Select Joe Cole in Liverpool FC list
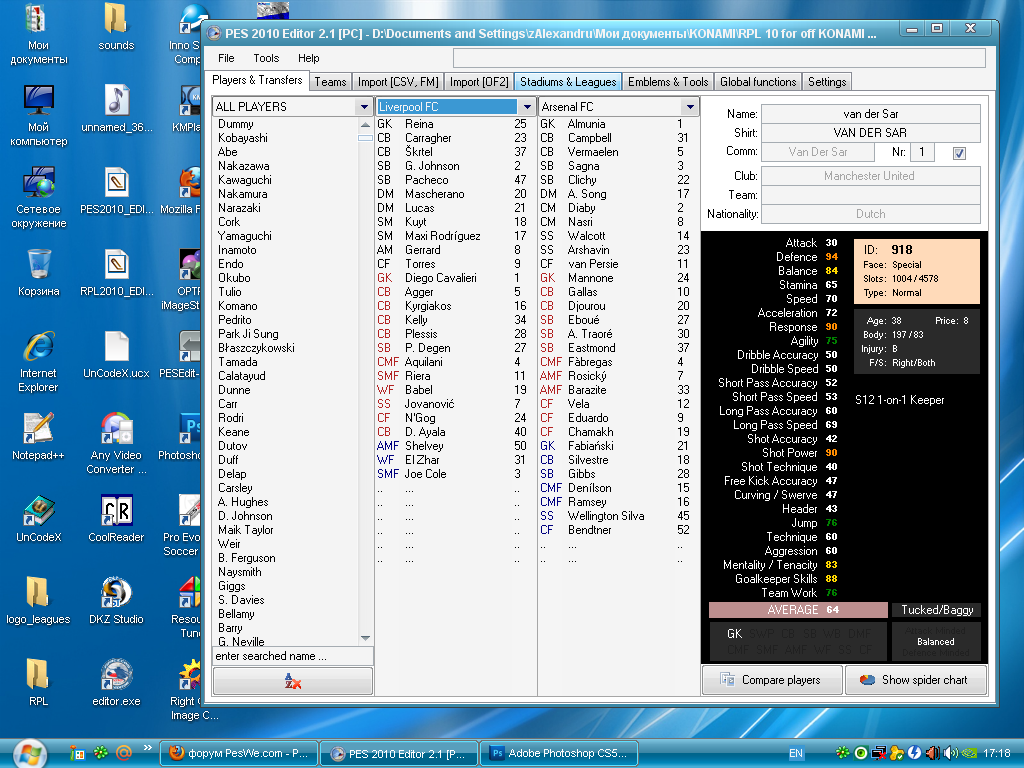 click(x=455, y=473)
